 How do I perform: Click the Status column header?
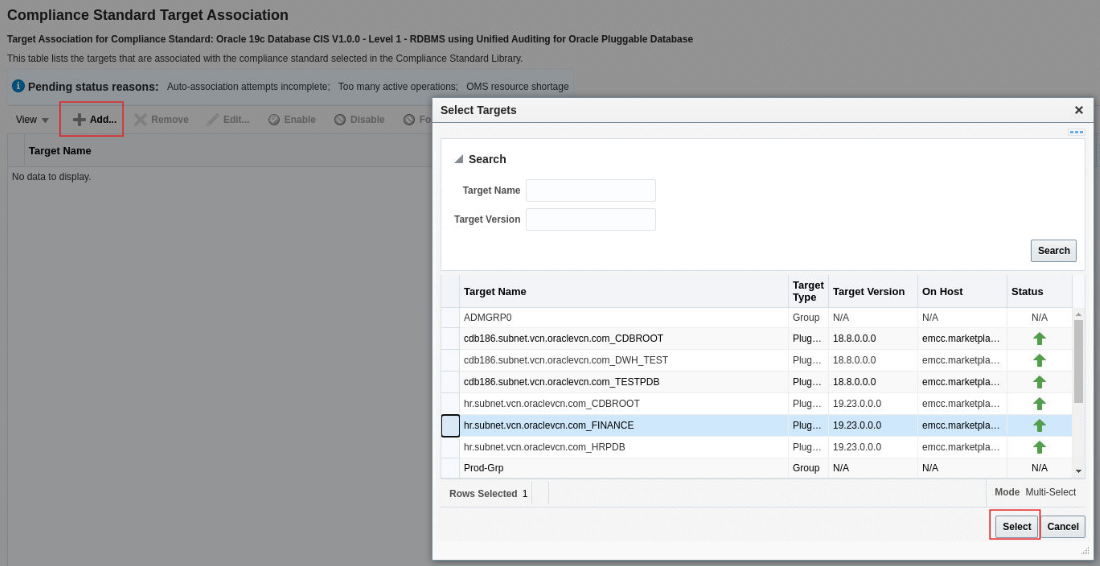pyautogui.click(x=1027, y=292)
